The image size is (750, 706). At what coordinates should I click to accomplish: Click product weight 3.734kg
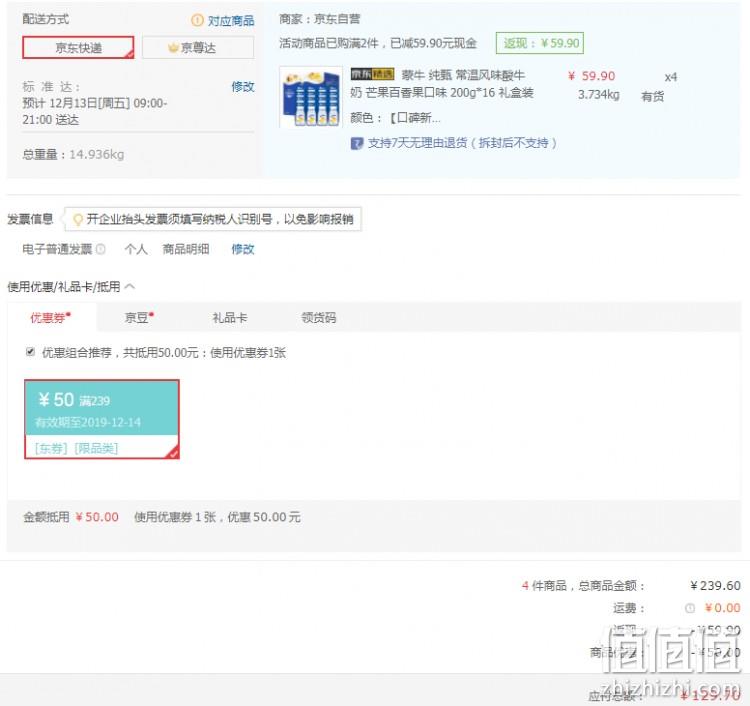[598, 95]
